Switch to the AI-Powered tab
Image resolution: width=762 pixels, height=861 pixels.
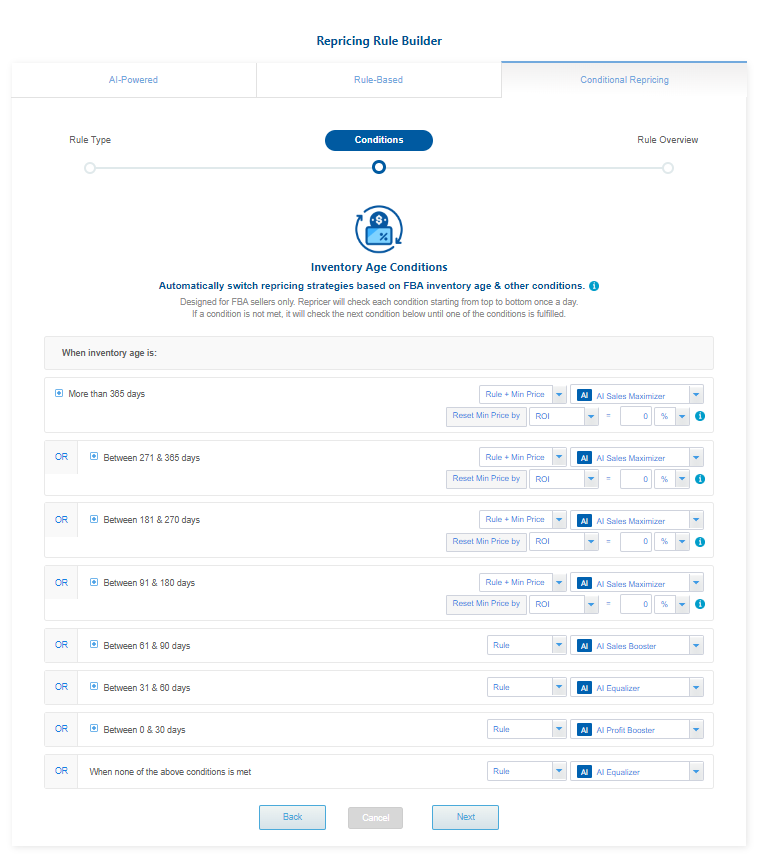click(x=133, y=80)
